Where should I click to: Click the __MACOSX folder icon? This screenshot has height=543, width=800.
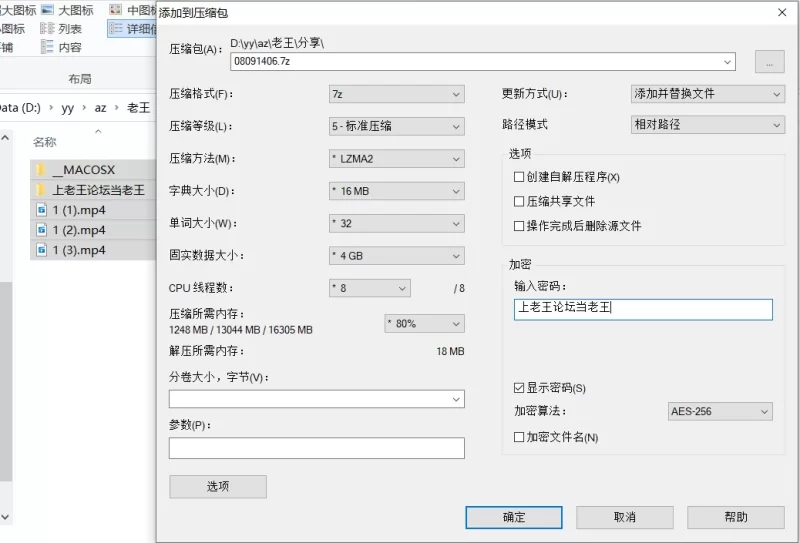pyautogui.click(x=41, y=170)
